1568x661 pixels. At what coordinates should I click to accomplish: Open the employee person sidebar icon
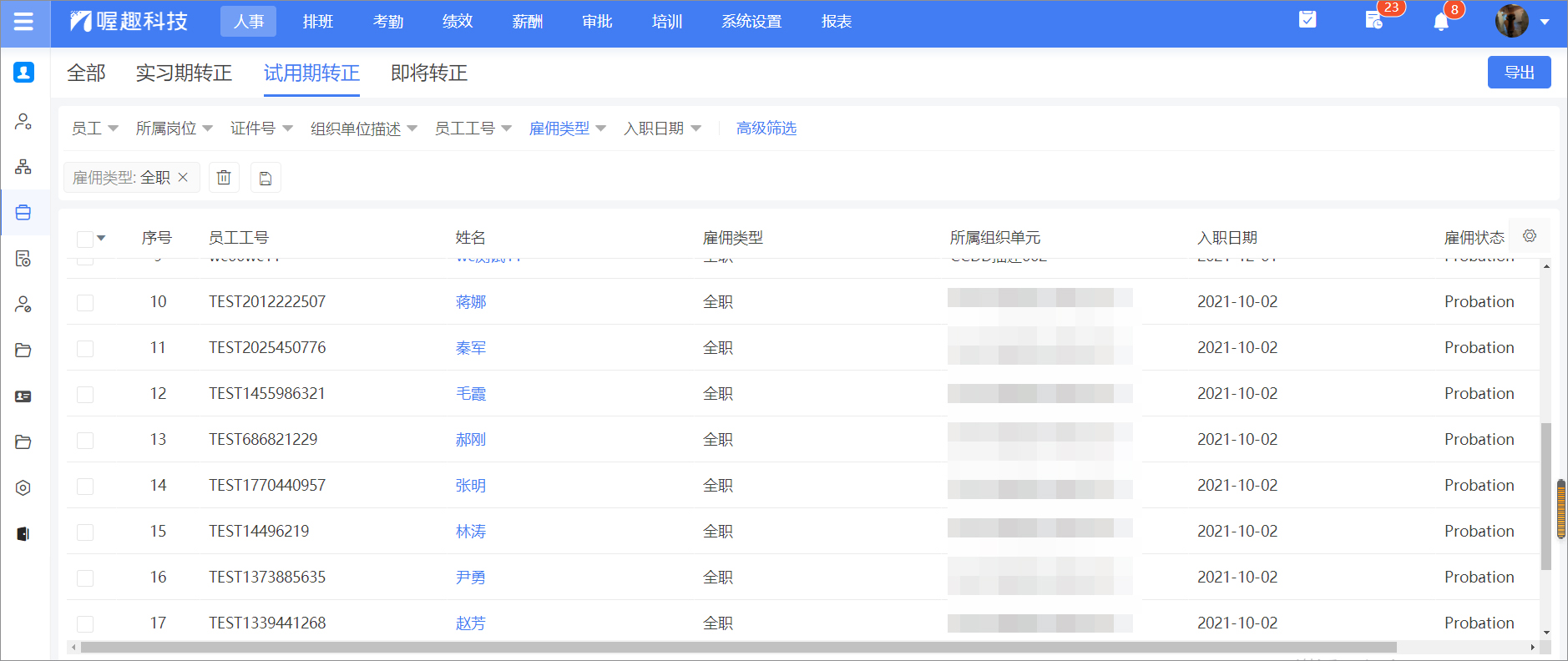[23, 122]
